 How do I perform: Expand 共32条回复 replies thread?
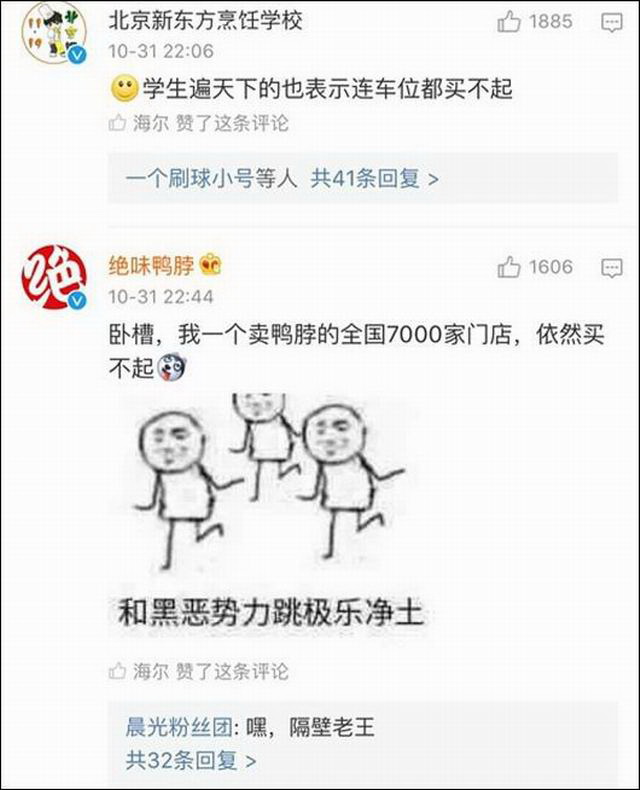click(190, 760)
